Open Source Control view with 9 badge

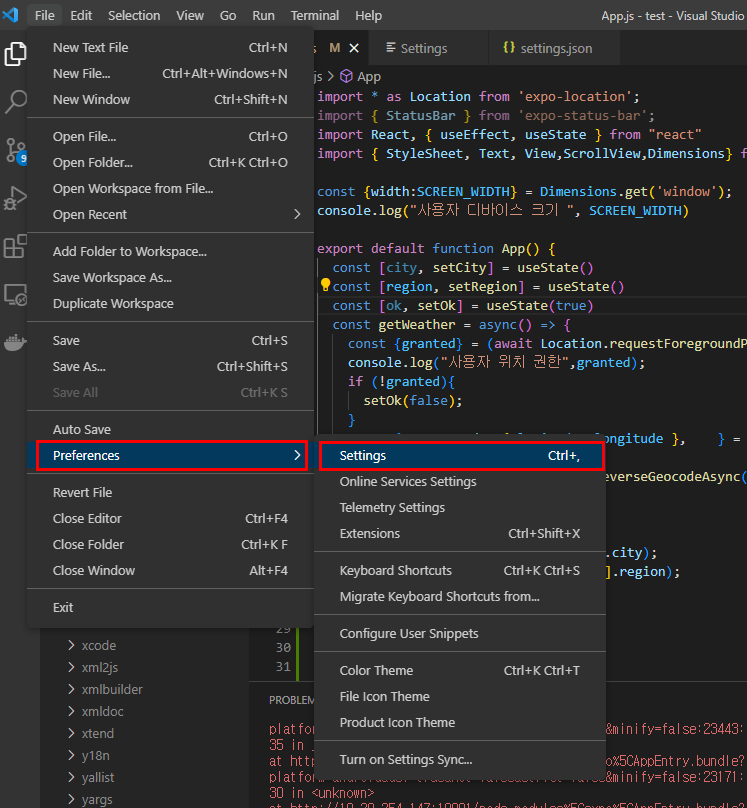pos(15,150)
